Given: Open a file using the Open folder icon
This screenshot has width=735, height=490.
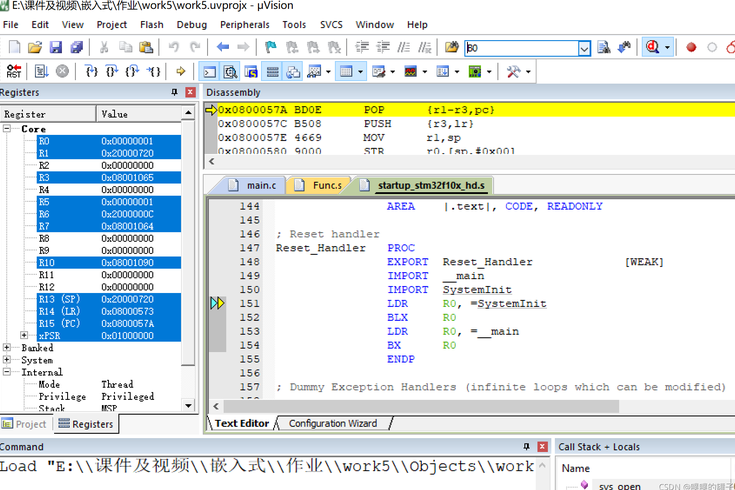Looking at the screenshot, I should point(35,47).
